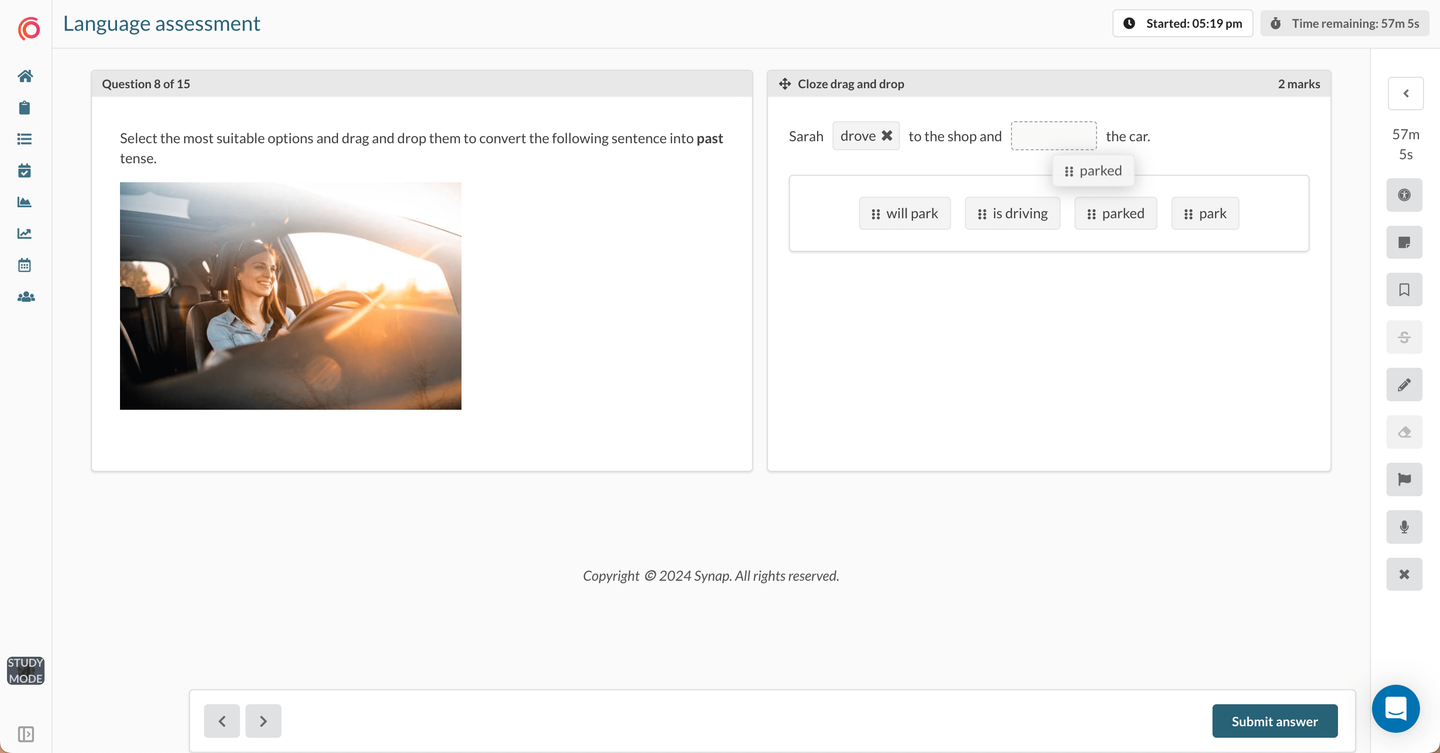The image size is (1440, 753).
Task: Click the empty blank drop zone
Action: coord(1053,136)
